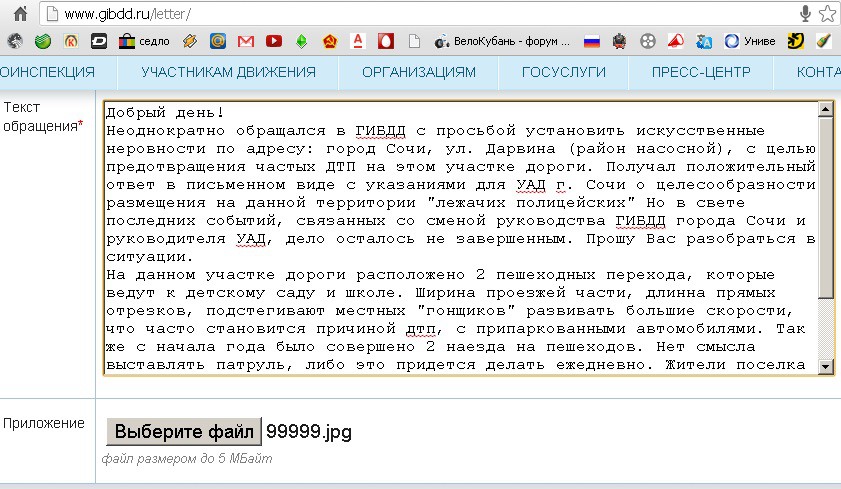Bookmark this page with the star icon

[828, 14]
